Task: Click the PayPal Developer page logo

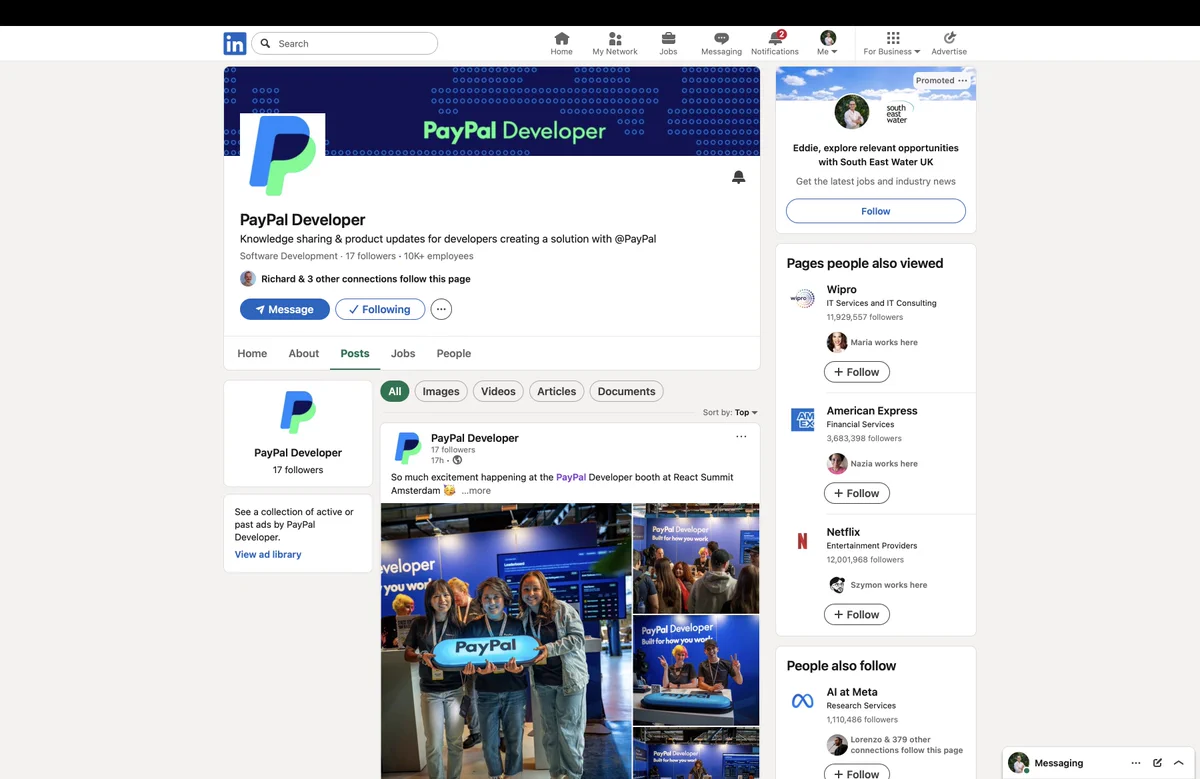Action: click(x=283, y=155)
